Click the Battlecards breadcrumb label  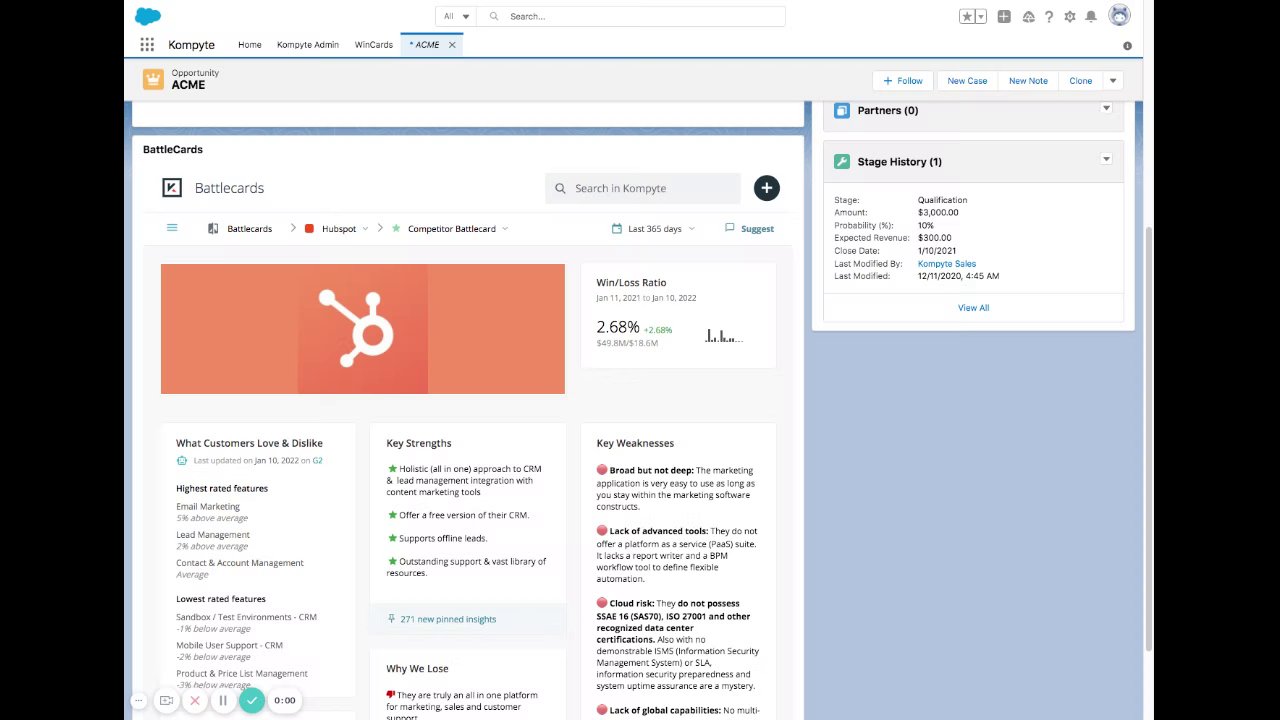click(250, 229)
